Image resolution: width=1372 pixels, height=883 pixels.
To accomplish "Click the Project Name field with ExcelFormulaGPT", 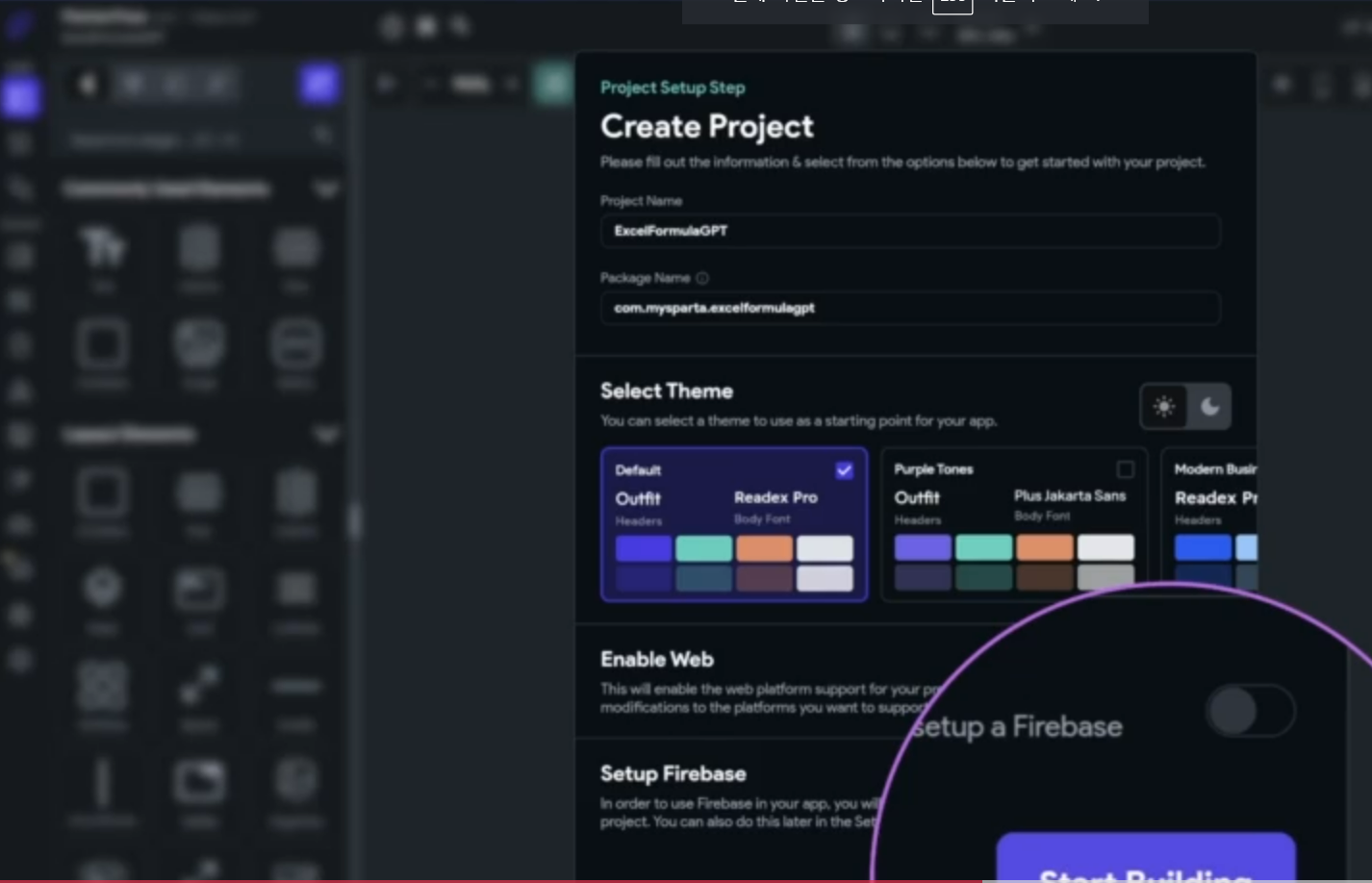I will point(910,231).
